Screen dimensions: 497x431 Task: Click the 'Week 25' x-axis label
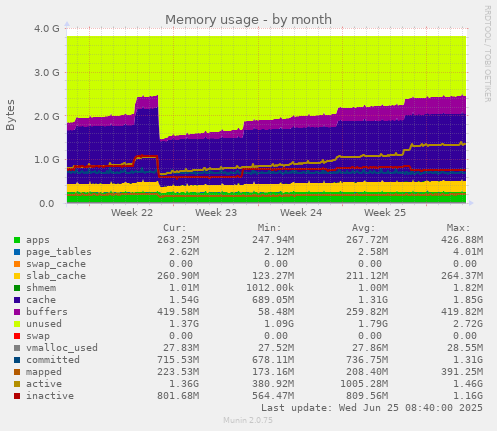385,213
